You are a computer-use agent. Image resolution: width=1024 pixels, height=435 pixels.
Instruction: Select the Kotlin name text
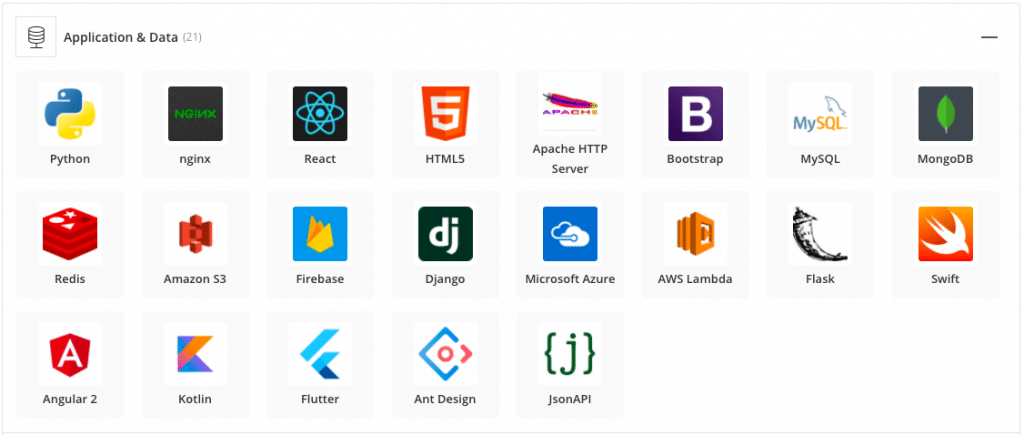[x=195, y=399]
